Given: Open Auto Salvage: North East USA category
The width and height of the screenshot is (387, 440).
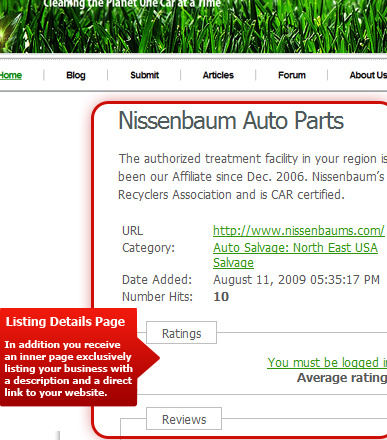Looking at the screenshot, I should point(295,255).
